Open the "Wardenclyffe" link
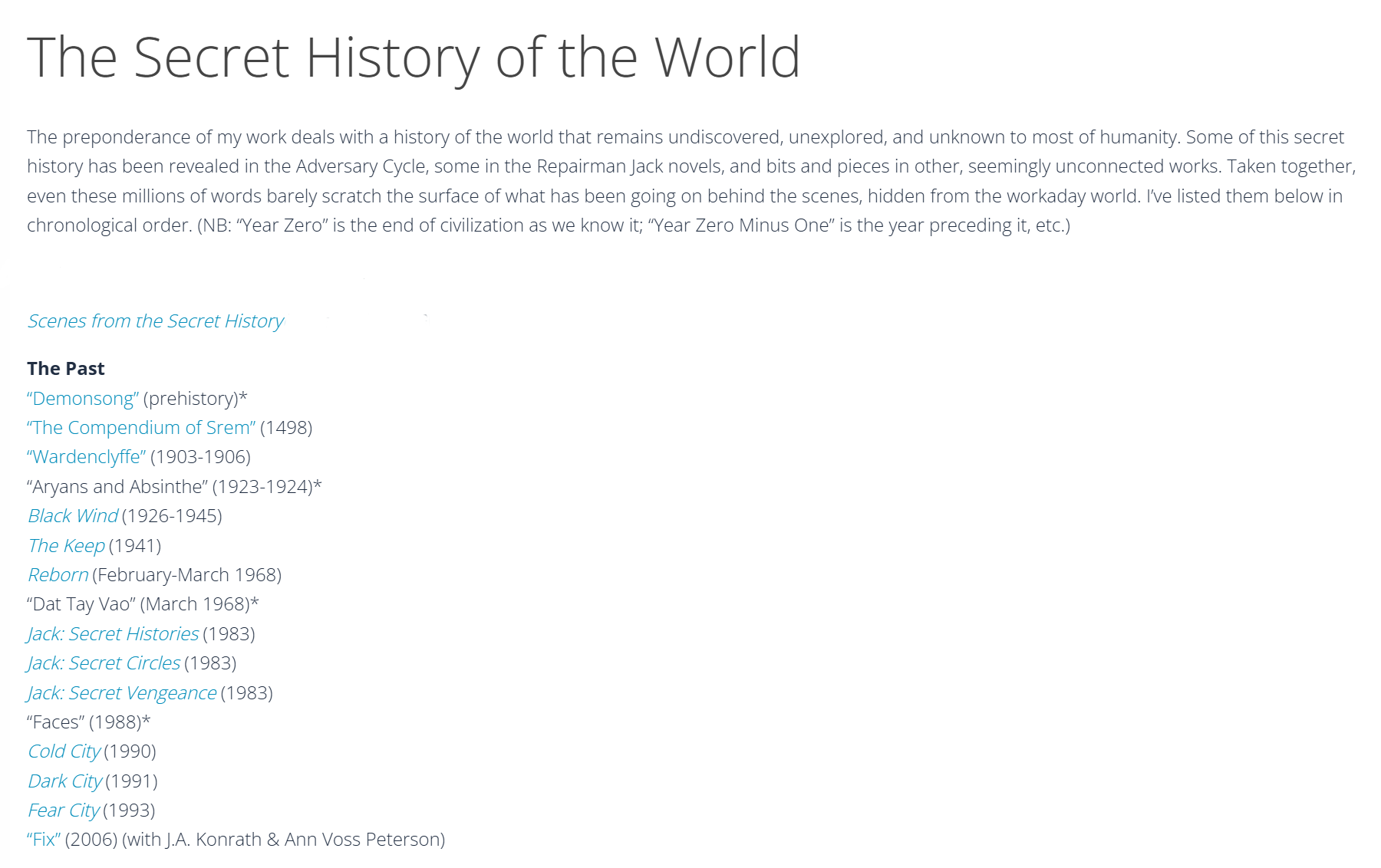Viewport: 1381px width, 868px height. point(87,457)
